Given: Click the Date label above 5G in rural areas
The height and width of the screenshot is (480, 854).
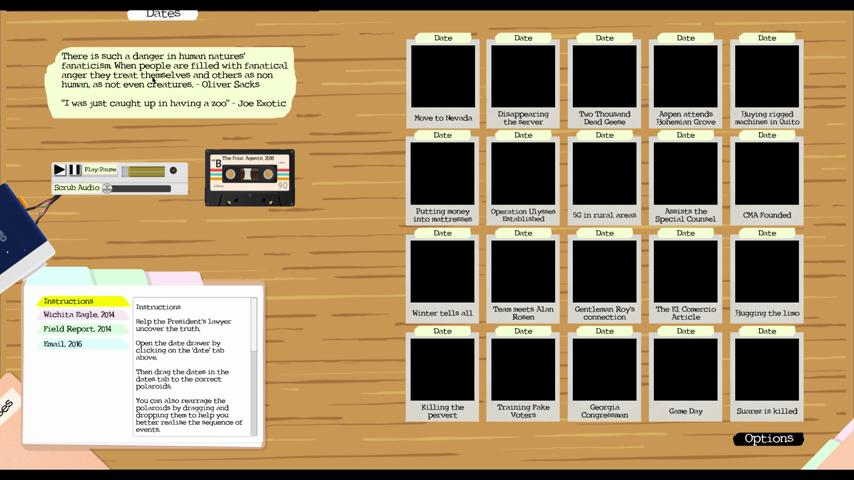Looking at the screenshot, I should pyautogui.click(x=604, y=136).
